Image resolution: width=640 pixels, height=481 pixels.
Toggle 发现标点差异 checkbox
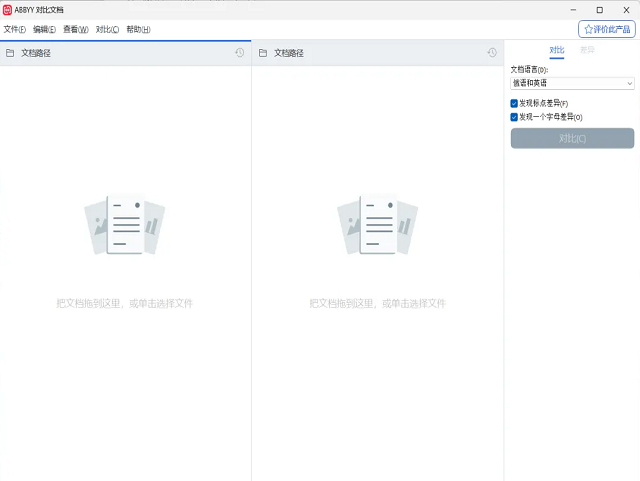pos(514,103)
